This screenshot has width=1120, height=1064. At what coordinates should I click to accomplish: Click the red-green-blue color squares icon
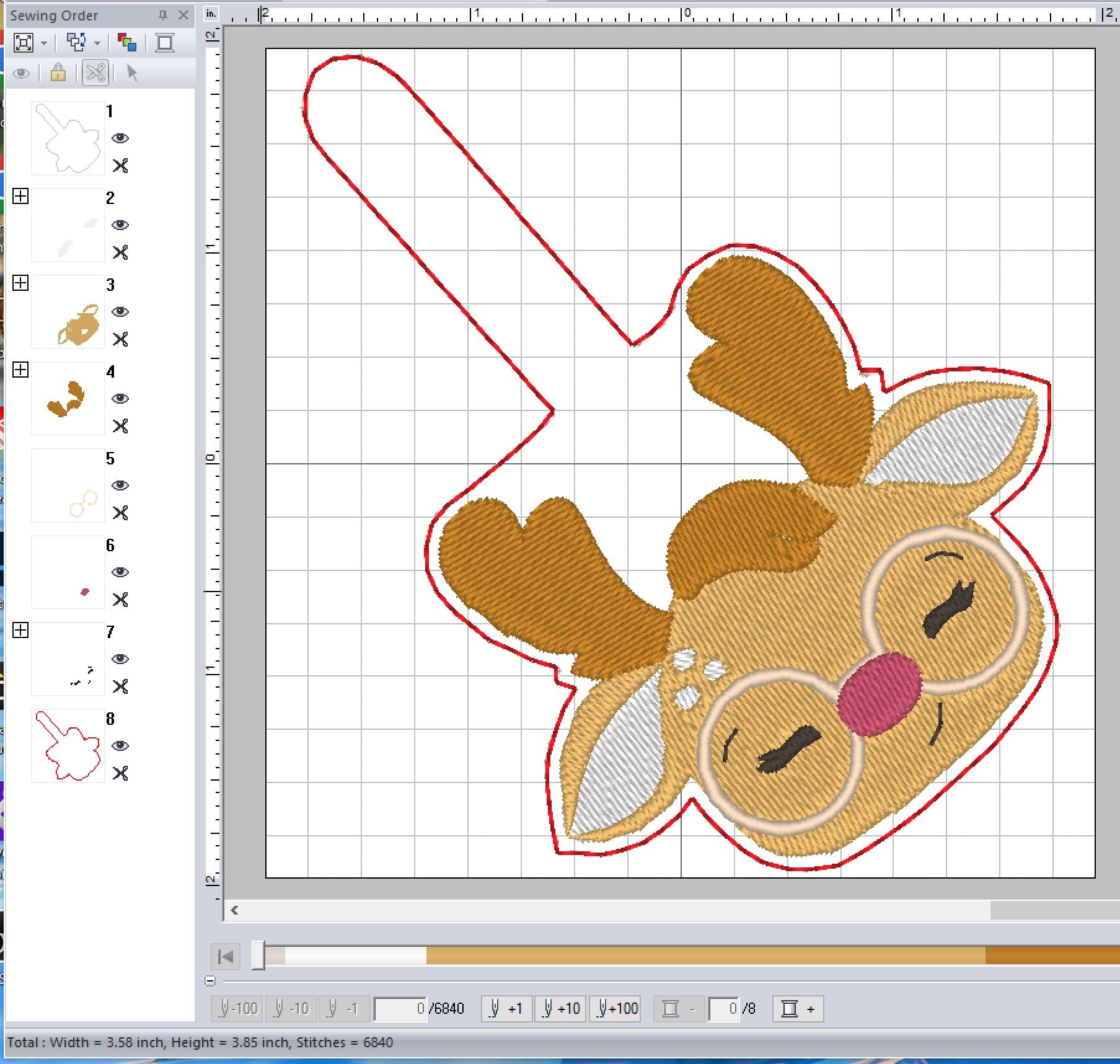(127, 43)
